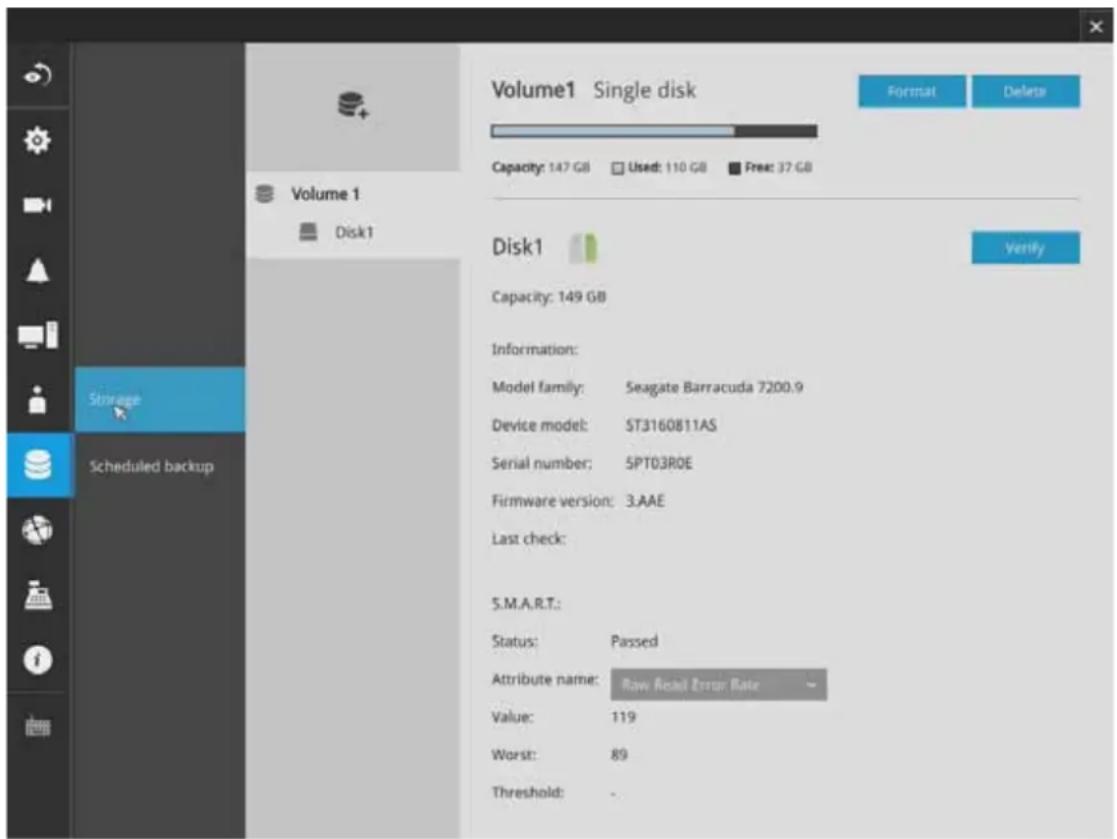Viewport: 1117px width, 839px height.
Task: Click the ST3160811AS device model value
Action: [671, 425]
